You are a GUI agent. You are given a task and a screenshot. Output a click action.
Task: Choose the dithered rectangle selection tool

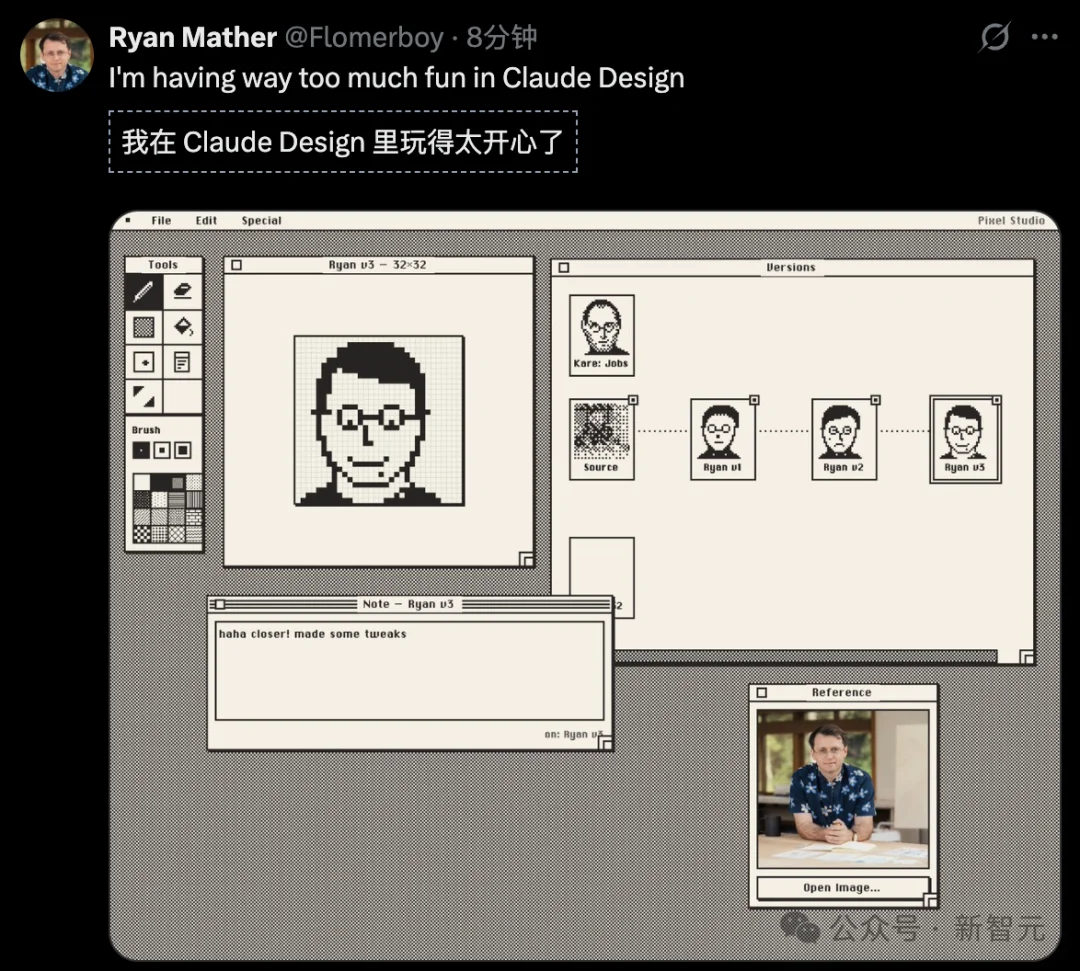coord(144,326)
